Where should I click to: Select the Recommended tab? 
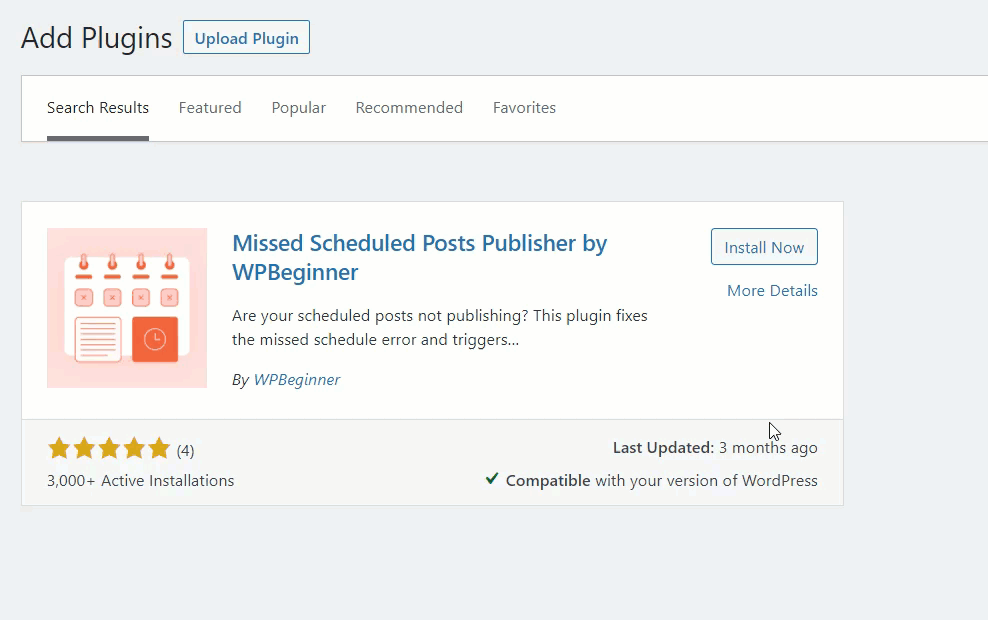coord(409,108)
